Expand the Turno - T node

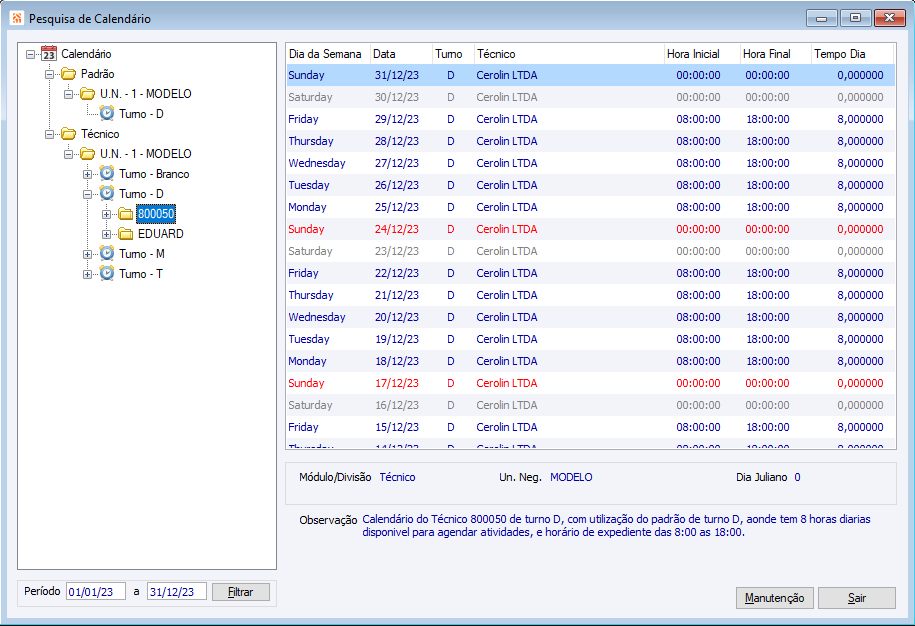[x=87, y=274]
